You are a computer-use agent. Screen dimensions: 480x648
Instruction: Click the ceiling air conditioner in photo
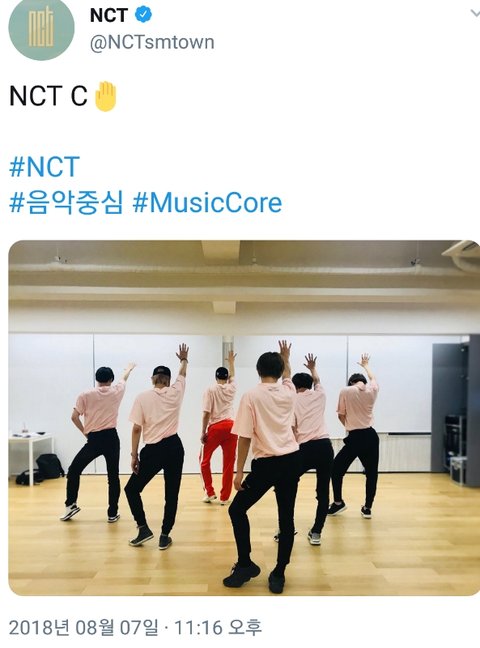pos(463,253)
